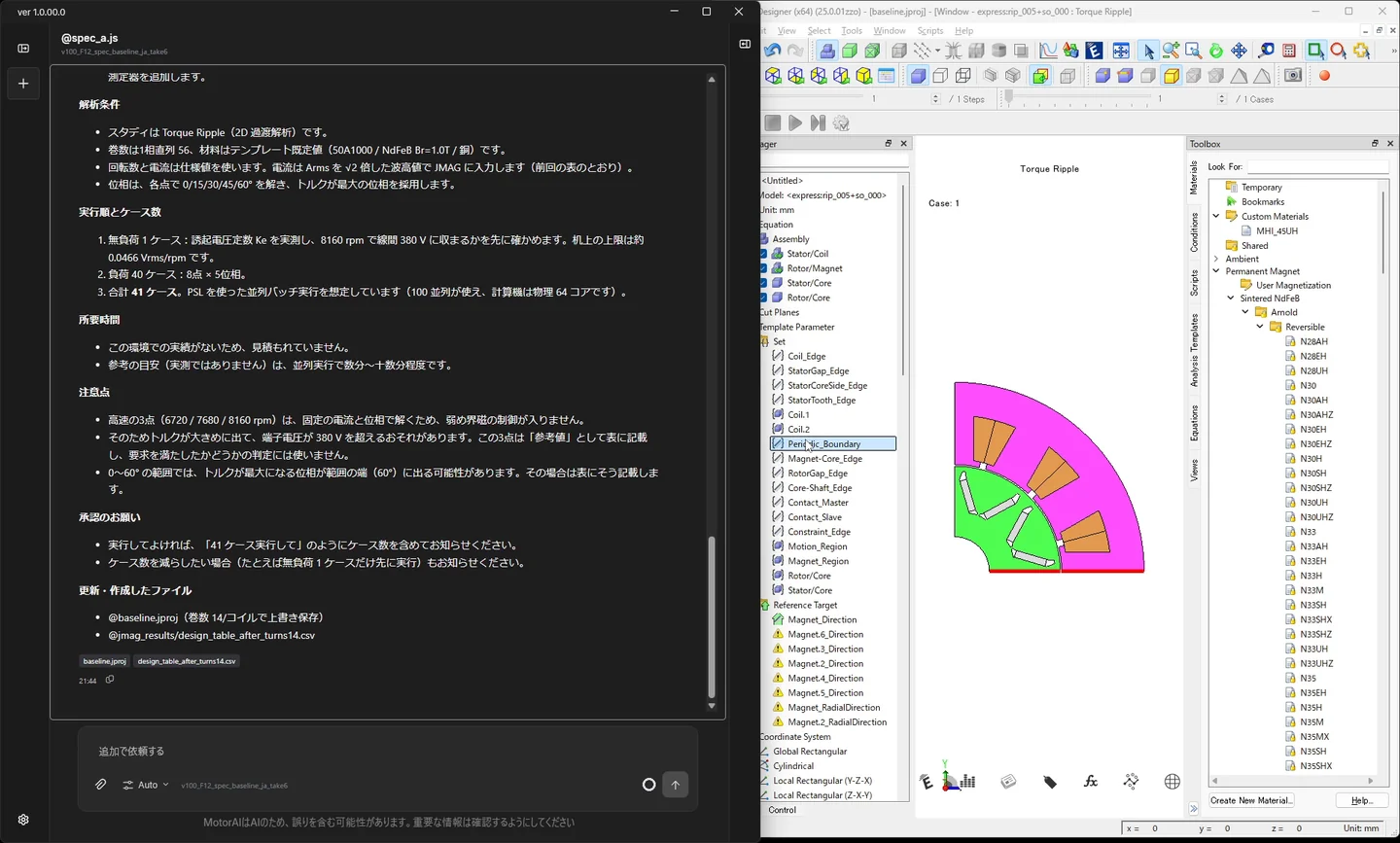The width and height of the screenshot is (1400, 843).
Task: Toggle the Rotor/Magnet visibility checkbox
Action: coord(763,268)
